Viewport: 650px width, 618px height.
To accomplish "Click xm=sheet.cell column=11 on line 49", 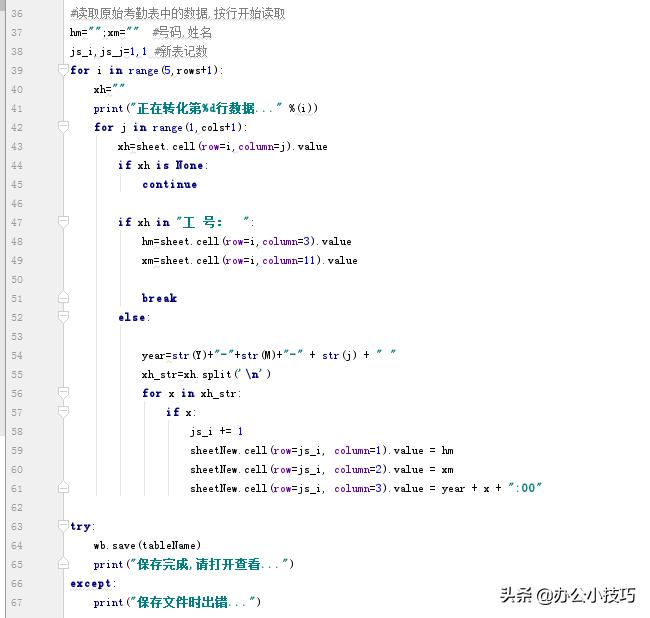I will (x=249, y=260).
